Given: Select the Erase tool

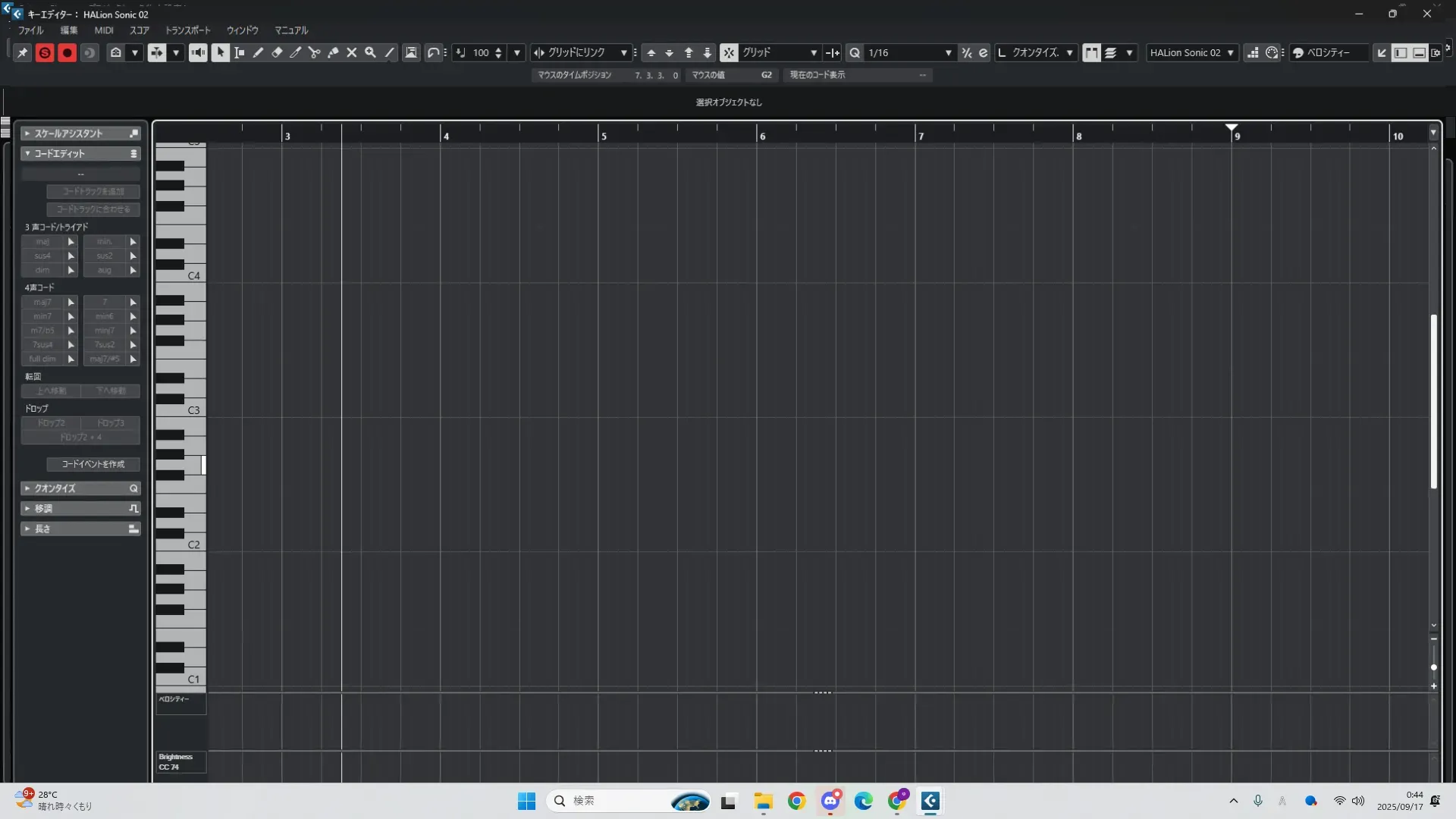Looking at the screenshot, I should [x=277, y=52].
